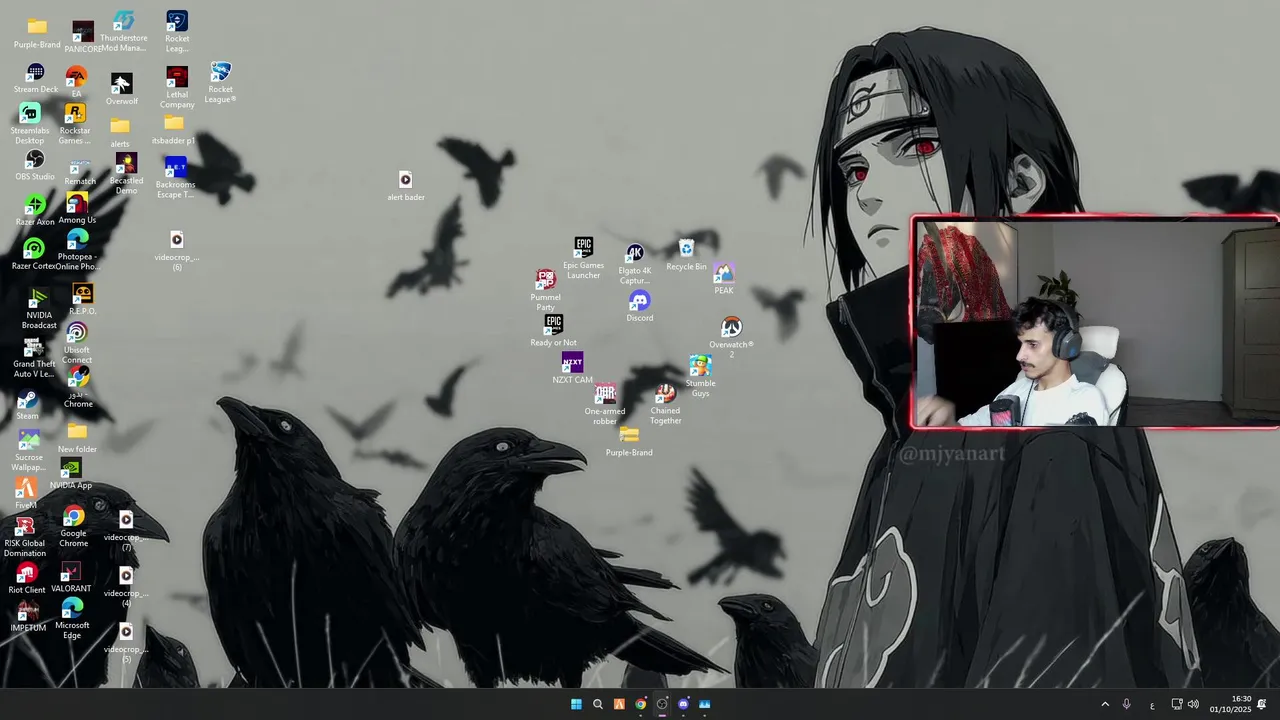The width and height of the screenshot is (1280, 720).
Task: Open Microsoft Edge desktop shortcut
Action: point(72,618)
